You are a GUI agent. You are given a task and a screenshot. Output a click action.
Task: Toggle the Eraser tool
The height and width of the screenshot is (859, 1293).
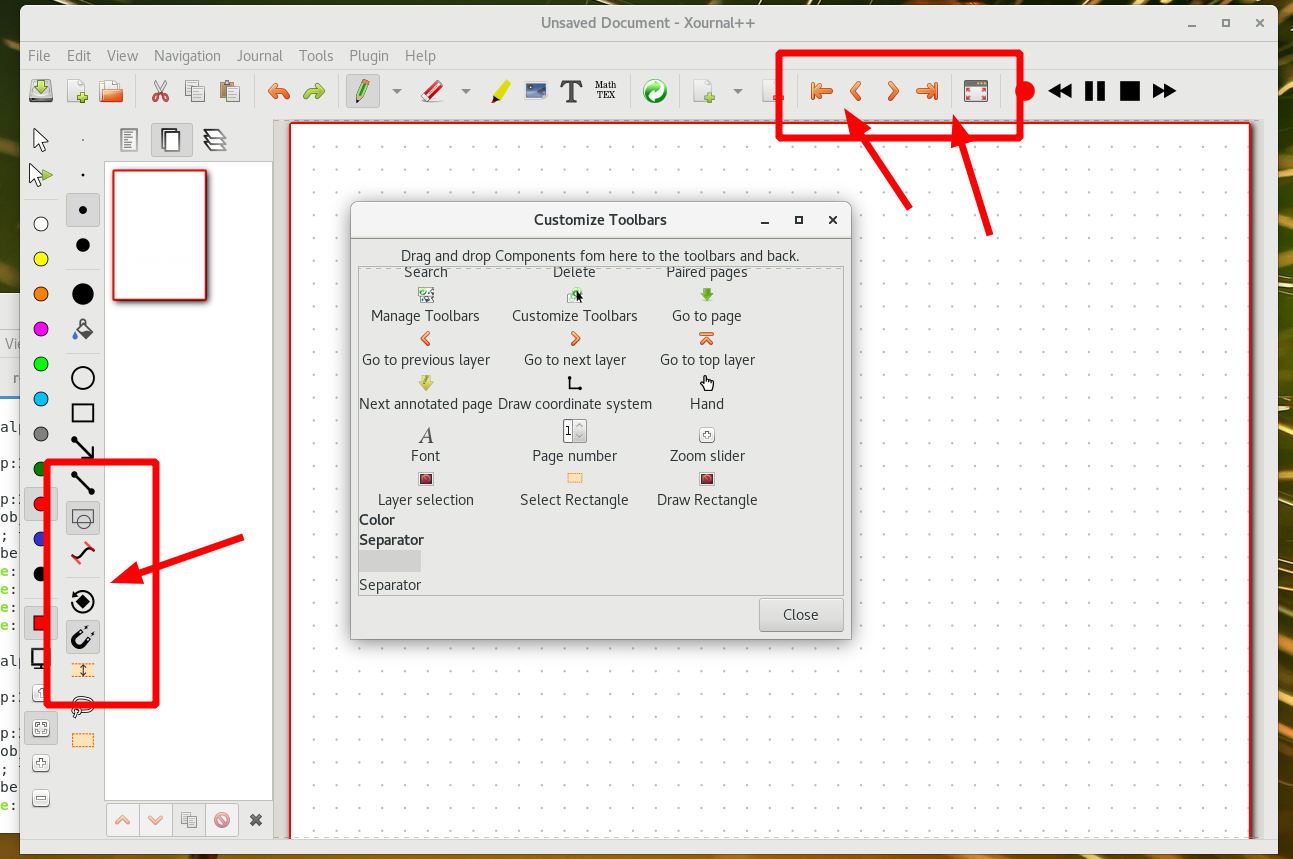point(432,91)
